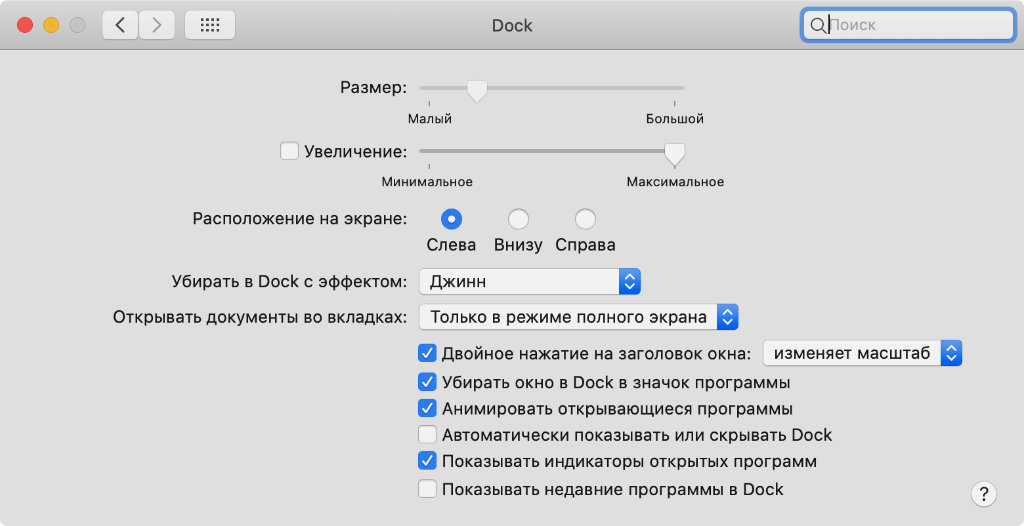Click the Поиск search field
Screen dimensions: 1024x526
(915, 25)
